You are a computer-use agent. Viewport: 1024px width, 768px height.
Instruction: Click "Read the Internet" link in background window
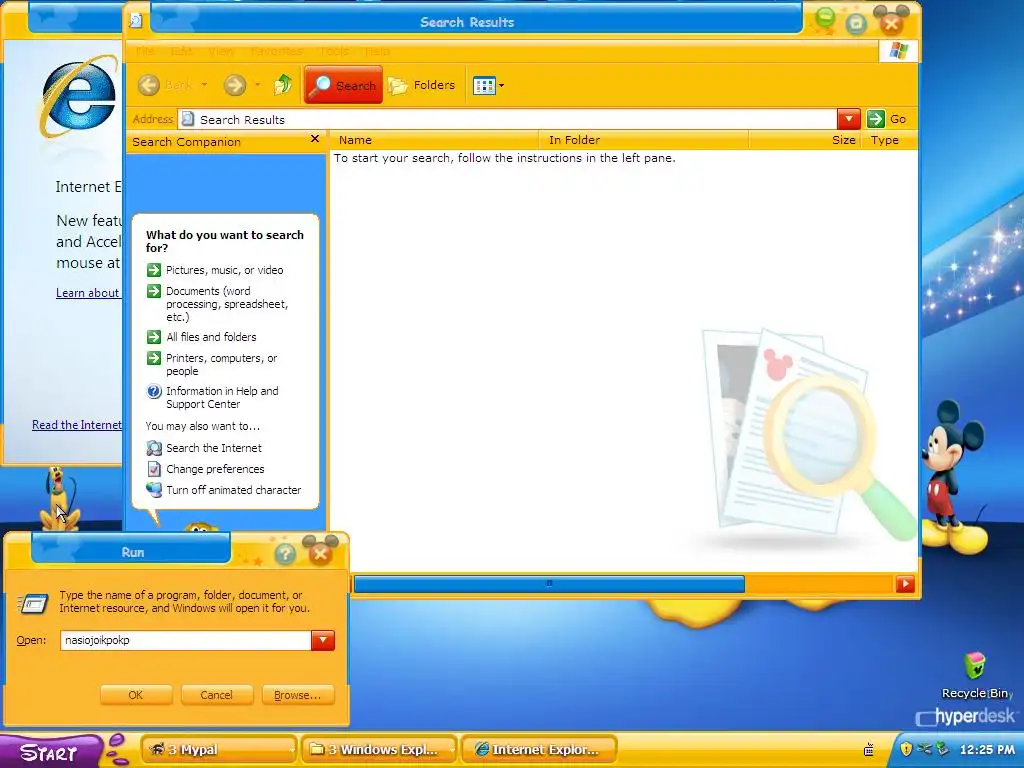[76, 425]
